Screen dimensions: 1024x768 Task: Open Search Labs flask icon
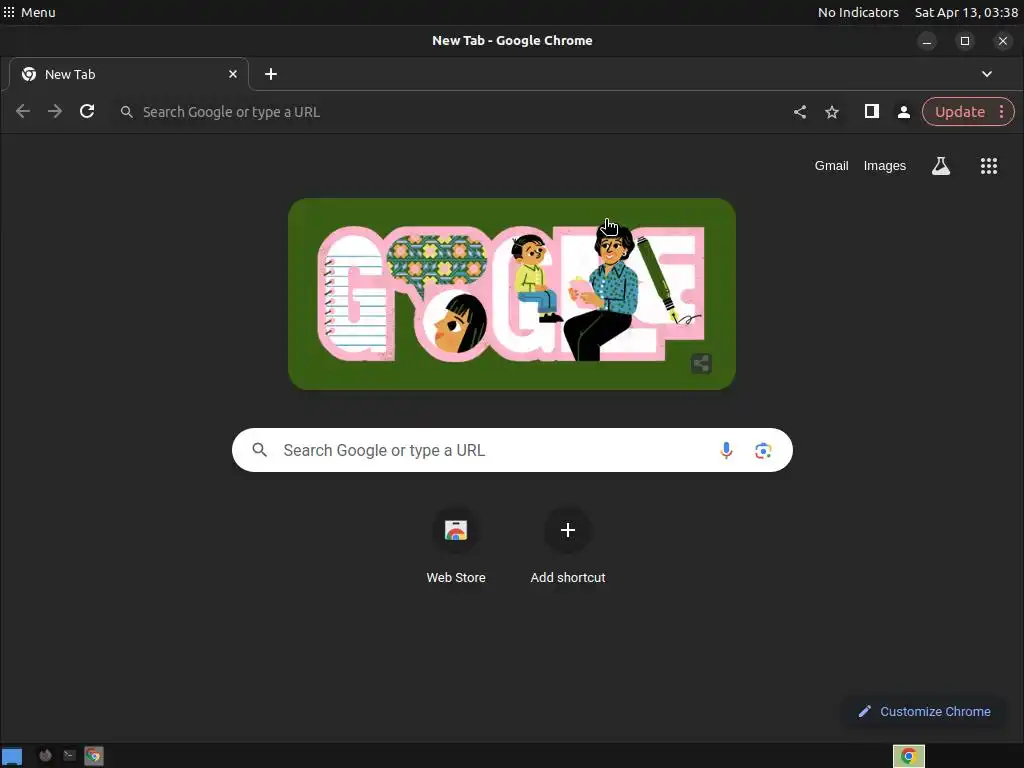[940, 166]
